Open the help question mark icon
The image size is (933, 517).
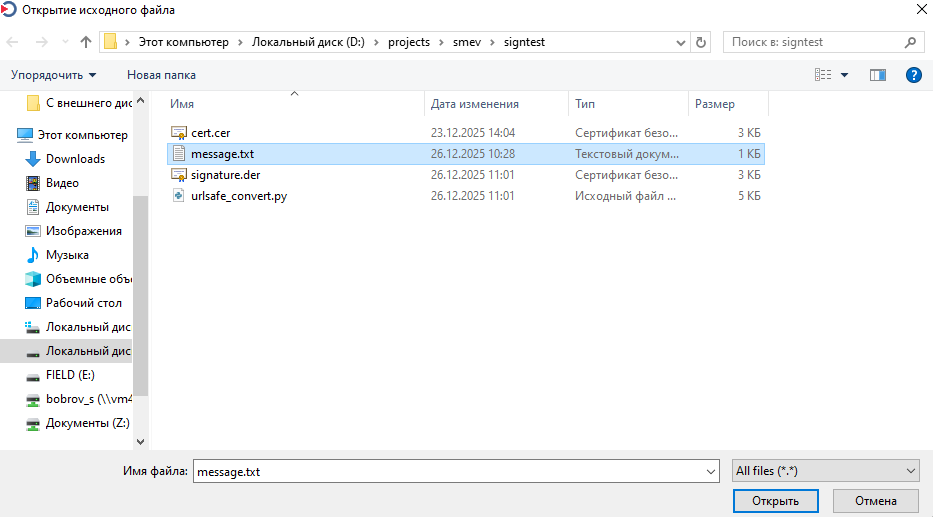(912, 75)
